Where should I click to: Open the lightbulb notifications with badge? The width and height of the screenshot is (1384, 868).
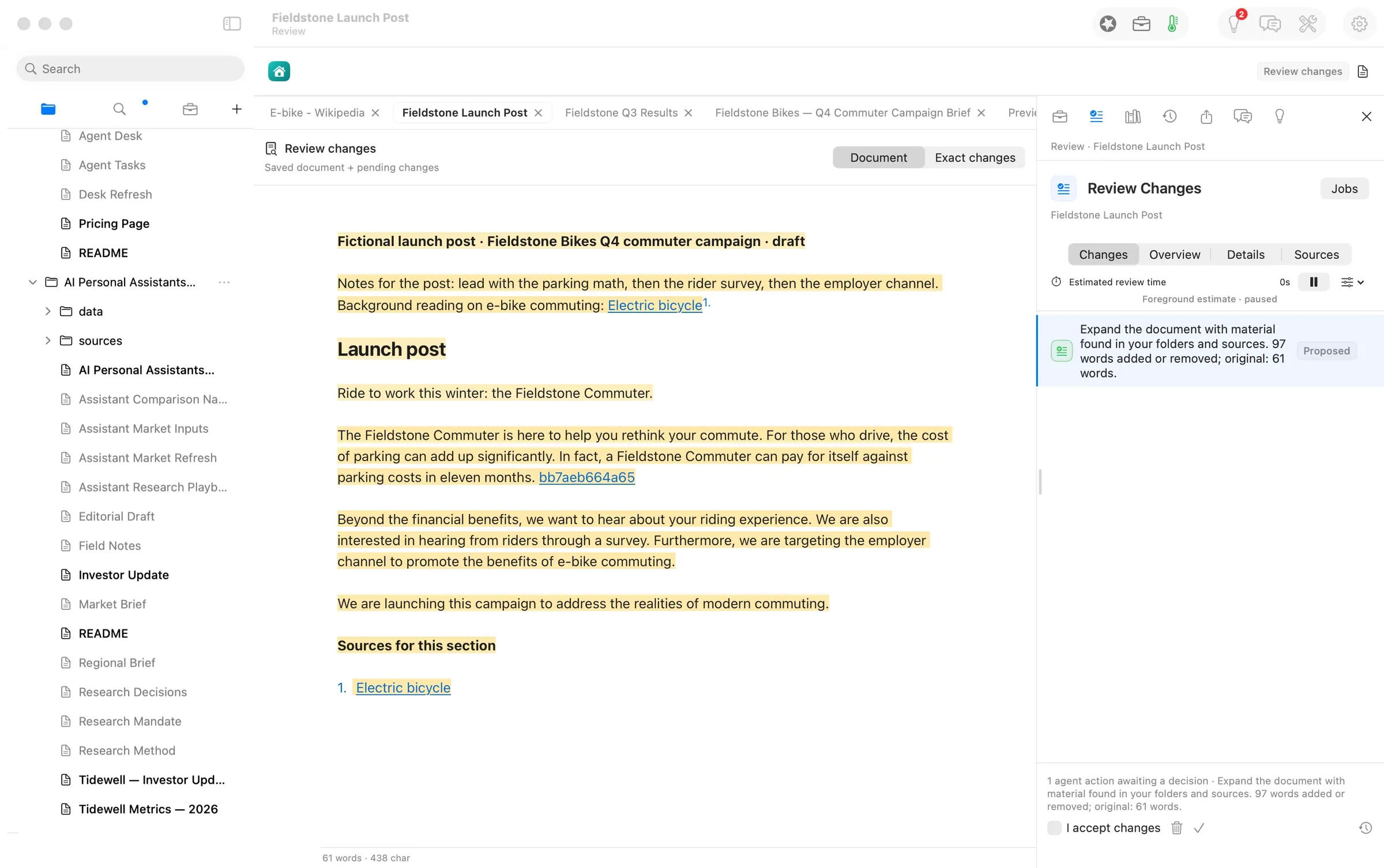tap(1235, 24)
